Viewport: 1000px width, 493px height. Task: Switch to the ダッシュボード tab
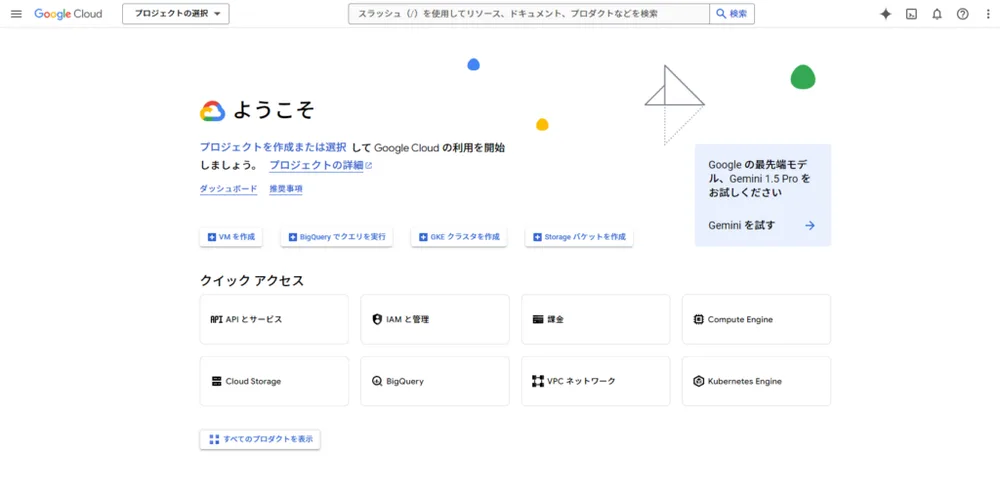[228, 189]
